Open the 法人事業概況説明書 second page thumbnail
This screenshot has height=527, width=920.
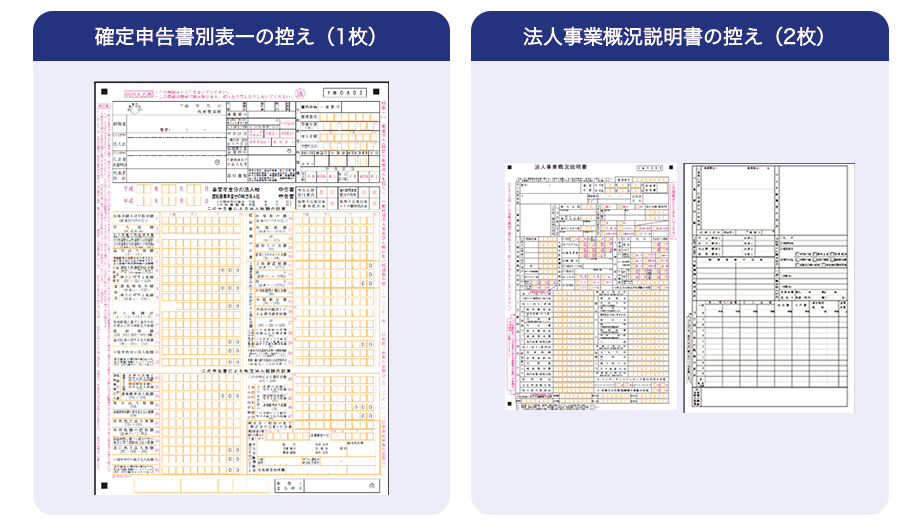click(769, 288)
